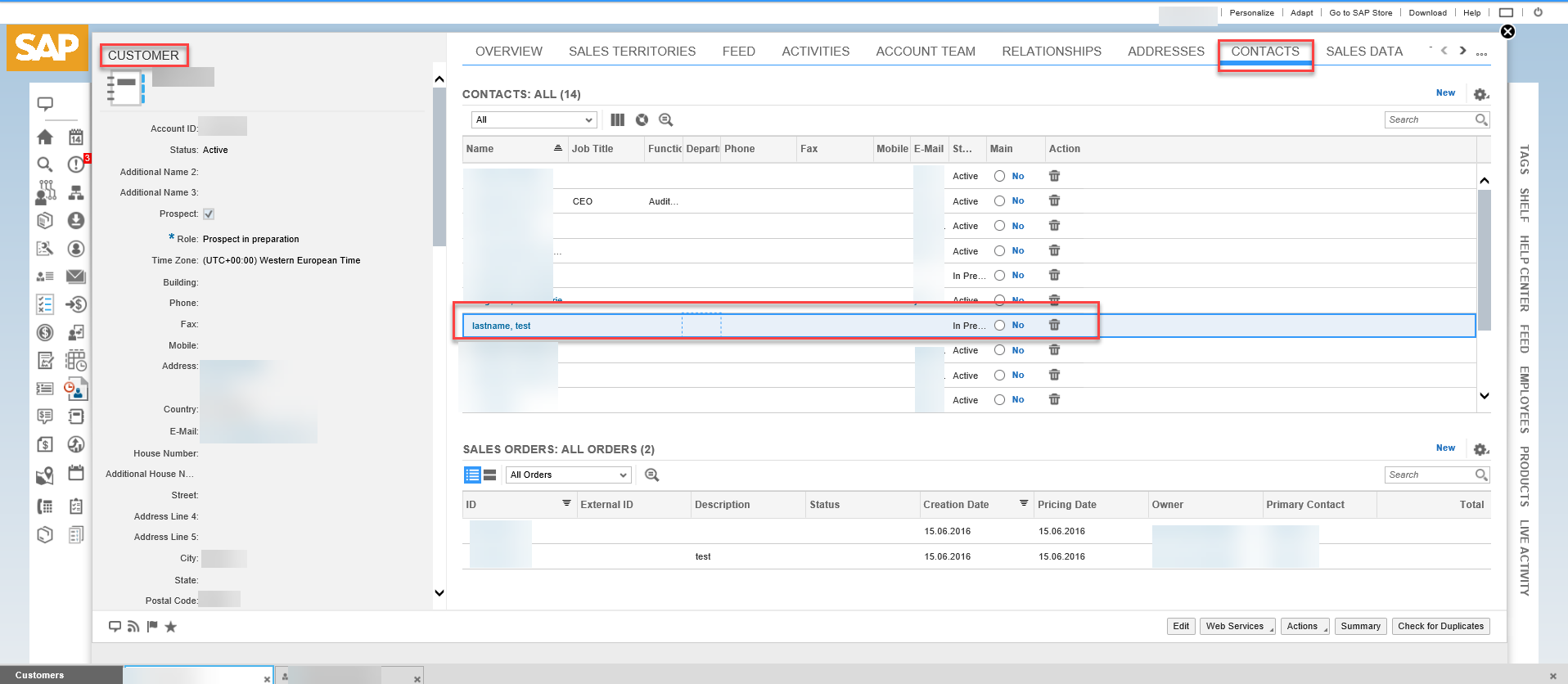Show previous tabs with left chevron
Screen dimensions: 1568x684
pos(1444,51)
